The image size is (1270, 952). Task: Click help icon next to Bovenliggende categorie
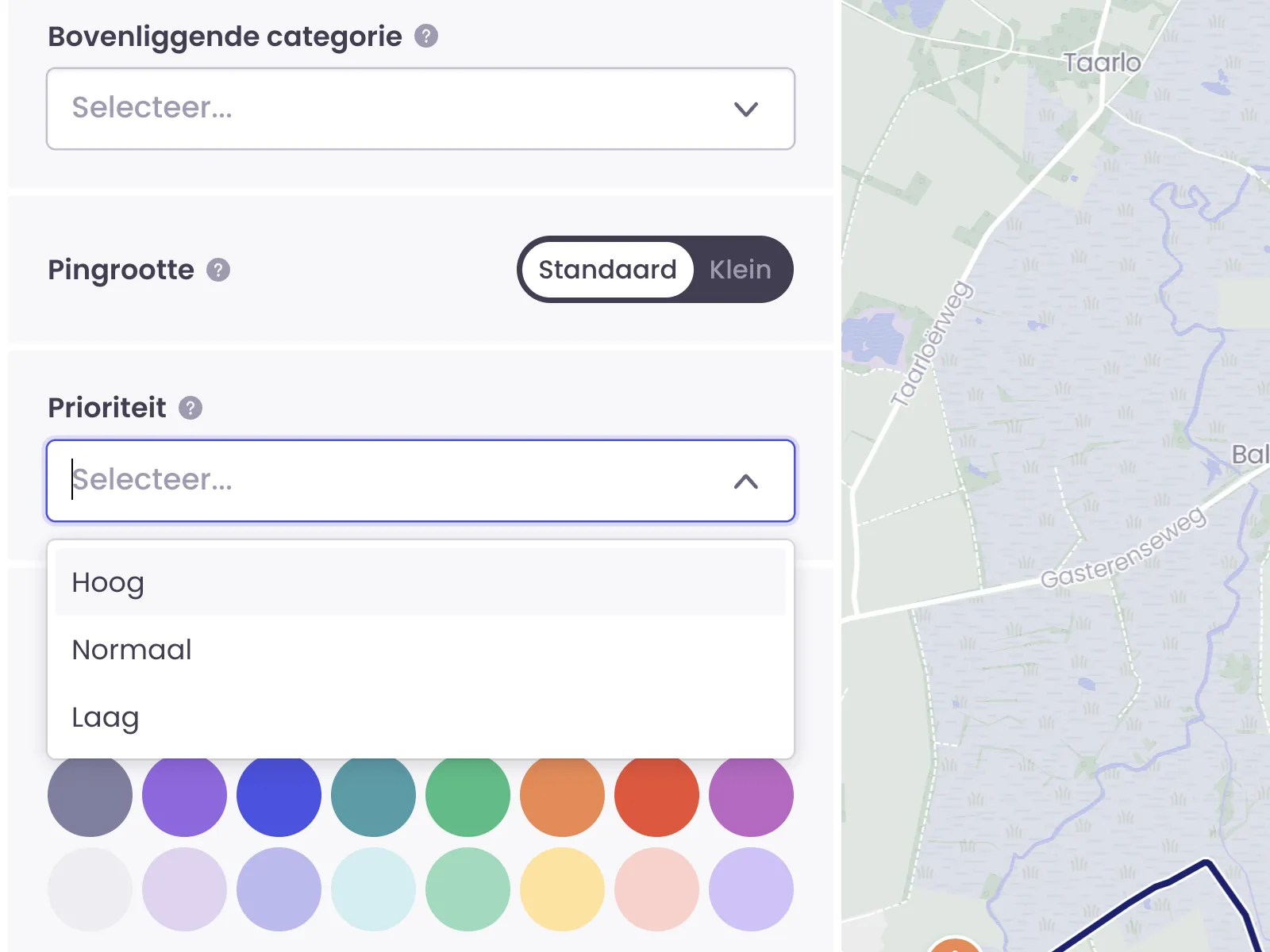click(426, 36)
